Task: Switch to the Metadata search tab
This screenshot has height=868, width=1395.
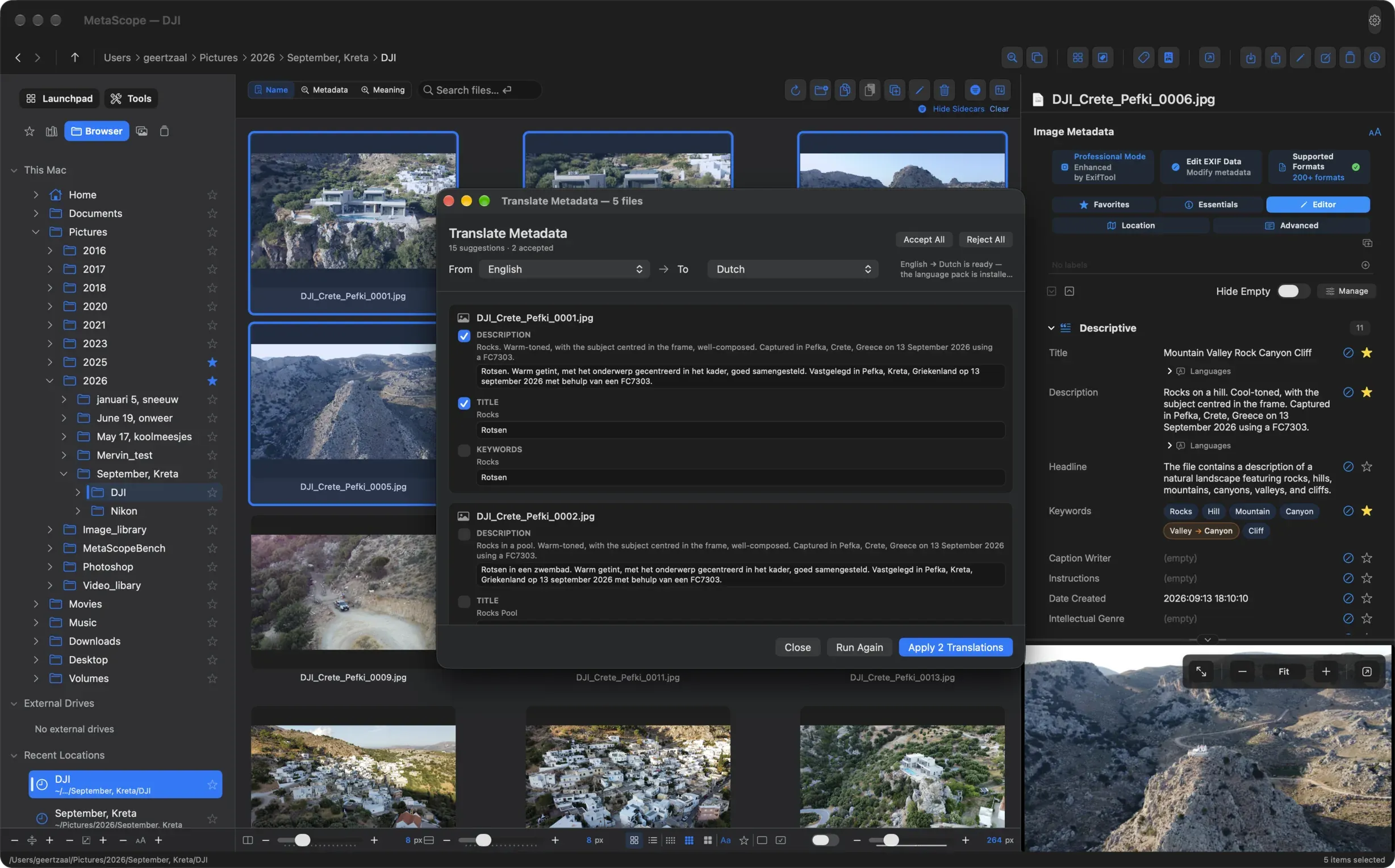Action: [x=324, y=90]
